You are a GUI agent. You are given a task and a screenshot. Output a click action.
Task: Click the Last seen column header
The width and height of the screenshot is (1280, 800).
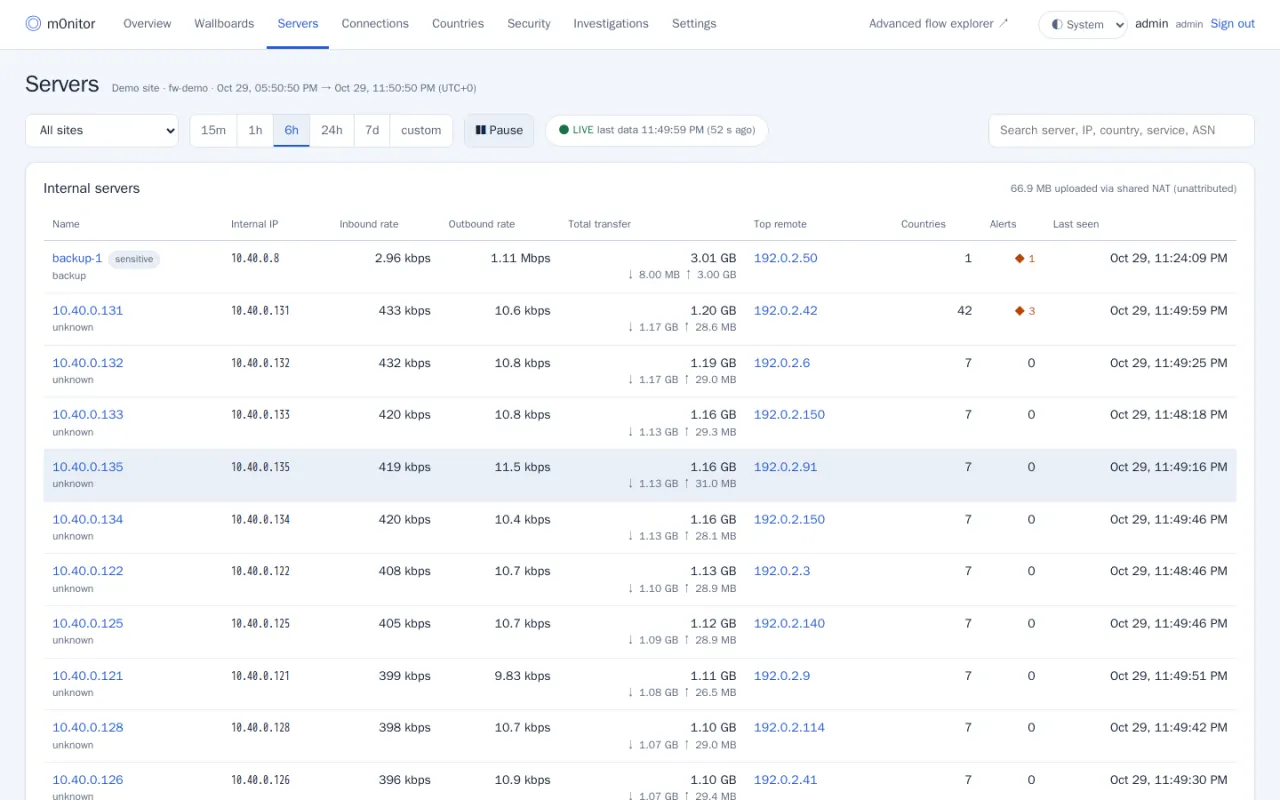[x=1076, y=224]
